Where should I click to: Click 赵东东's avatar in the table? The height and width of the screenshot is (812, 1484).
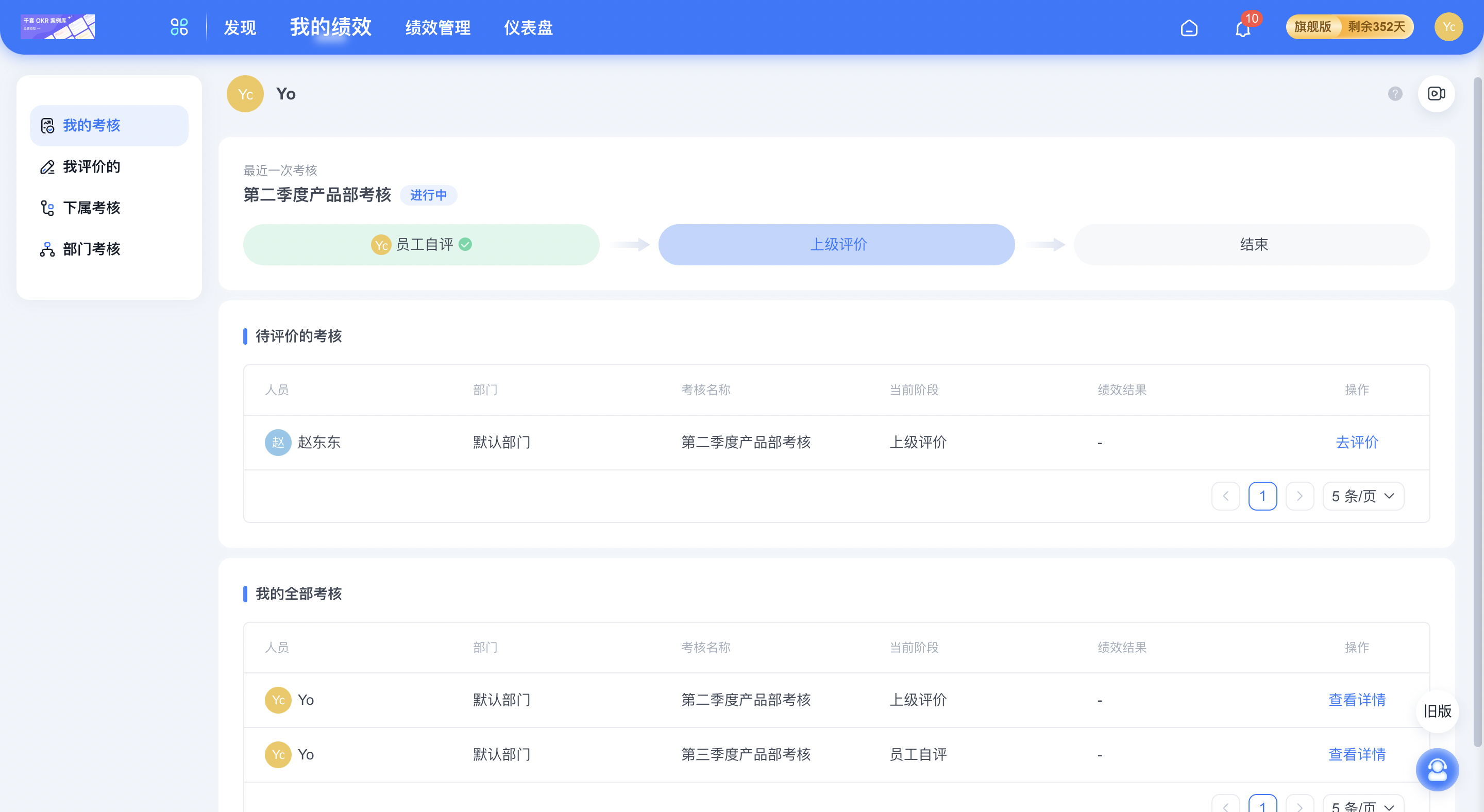click(278, 442)
